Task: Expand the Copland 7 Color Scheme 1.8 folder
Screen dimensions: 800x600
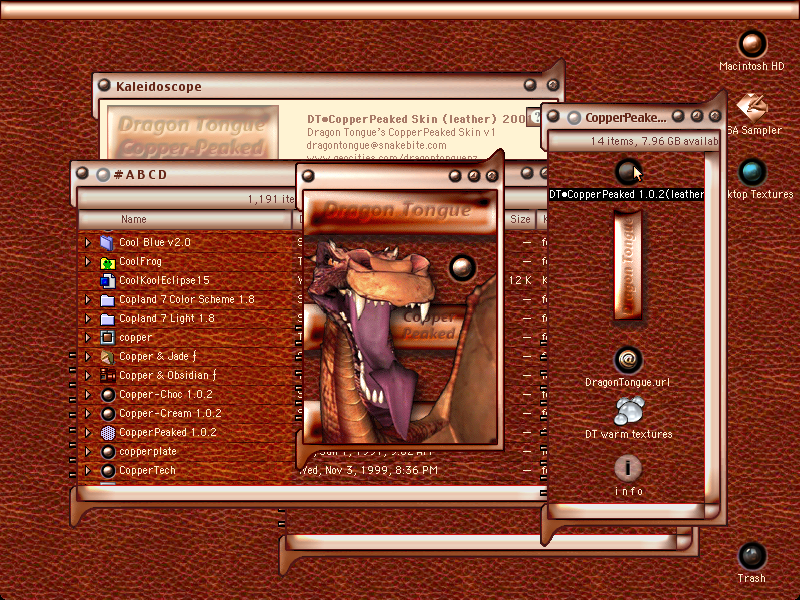Action: tap(88, 299)
